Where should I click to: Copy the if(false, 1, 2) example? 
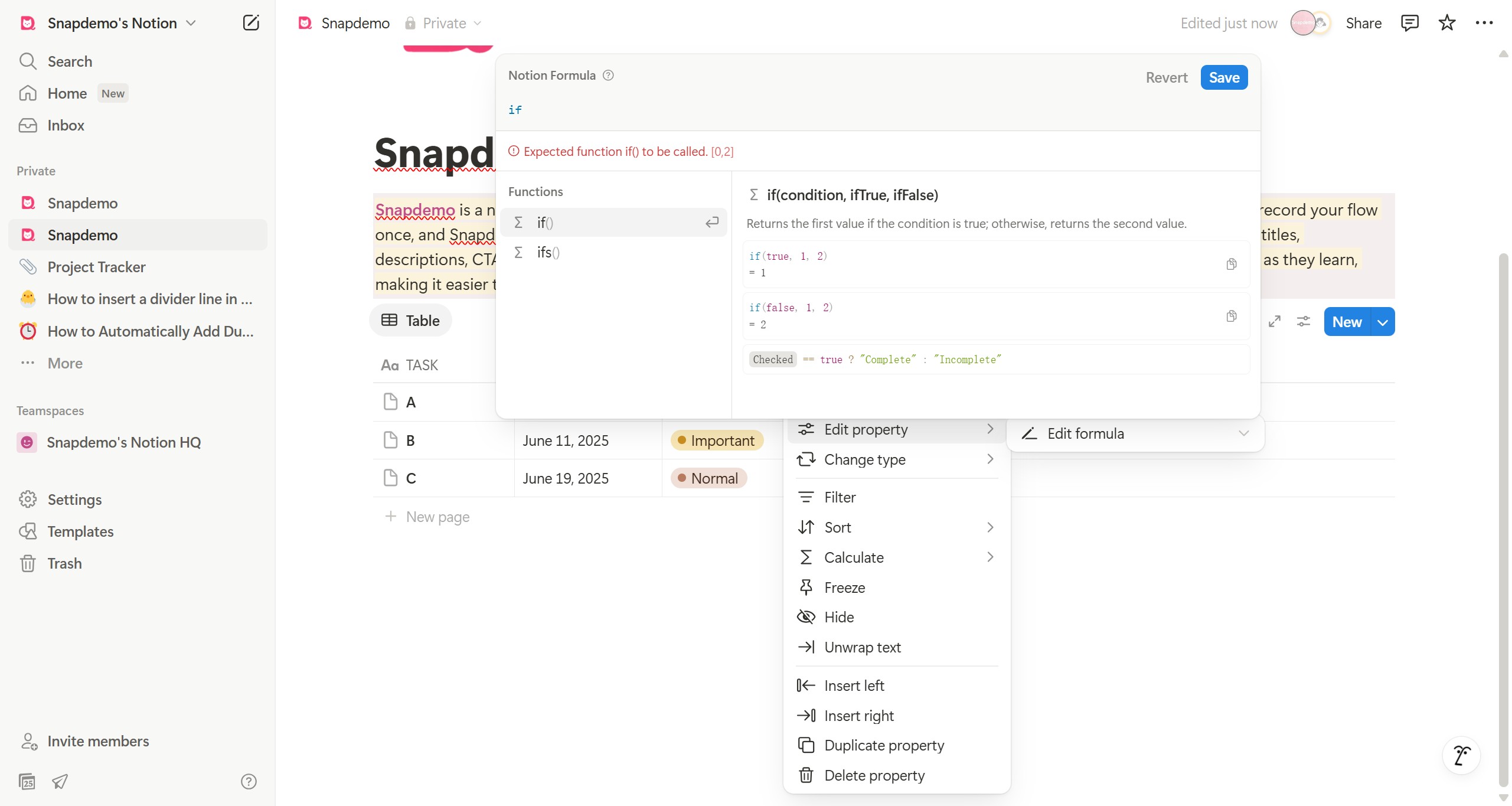[1231, 316]
